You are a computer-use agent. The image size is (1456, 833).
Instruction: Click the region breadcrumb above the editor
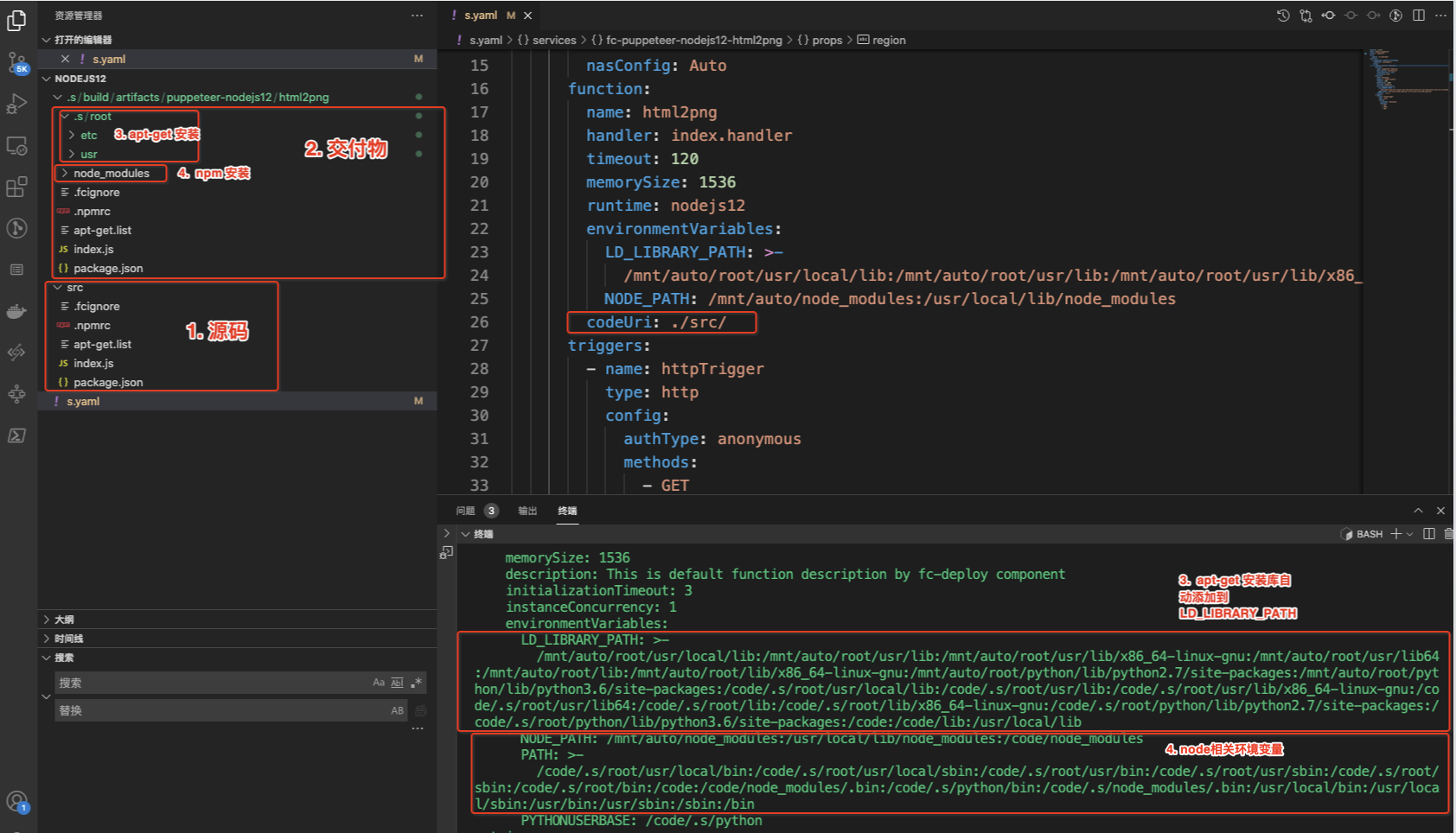(x=889, y=40)
